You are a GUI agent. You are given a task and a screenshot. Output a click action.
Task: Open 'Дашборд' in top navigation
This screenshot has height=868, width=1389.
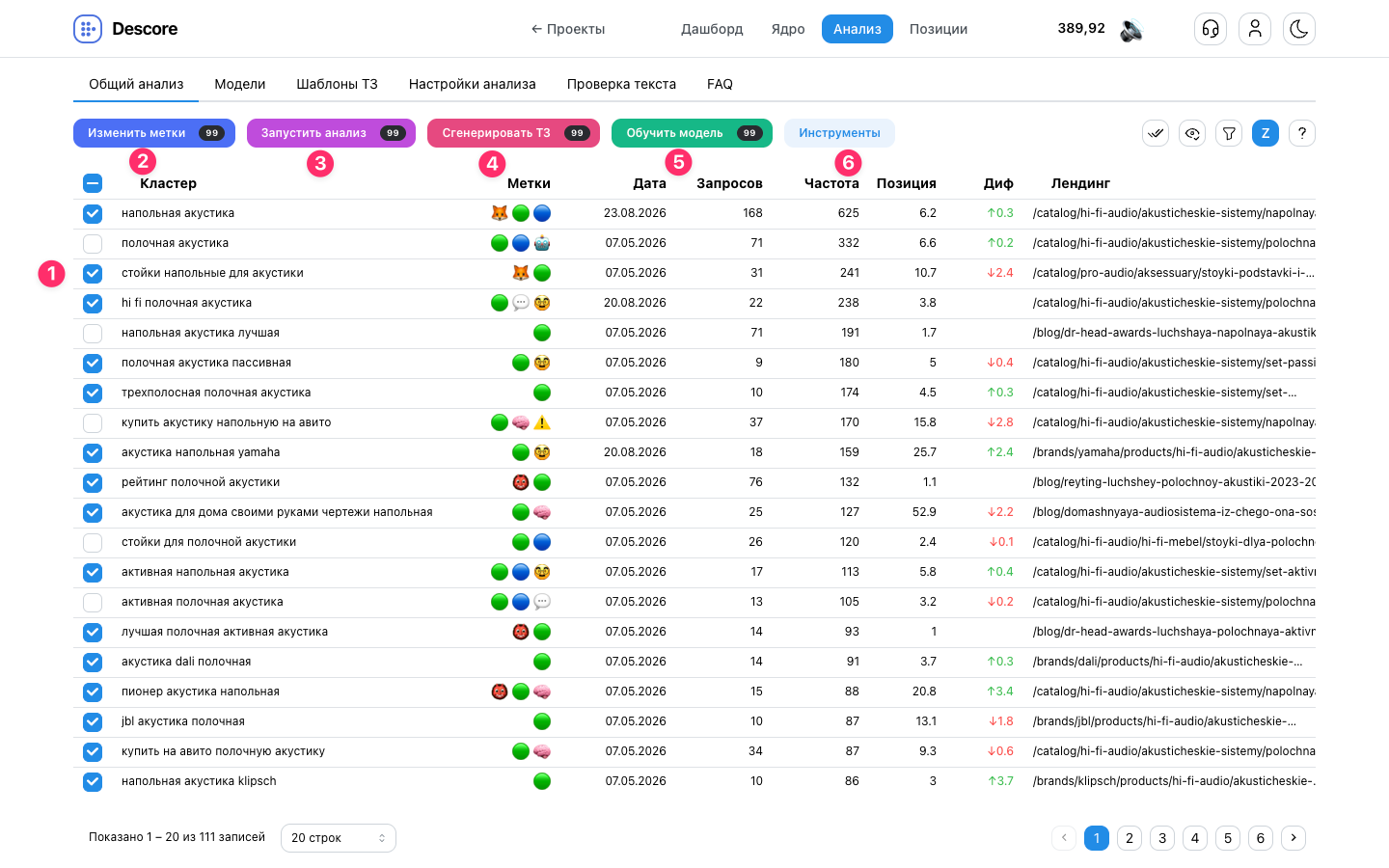coord(712,29)
